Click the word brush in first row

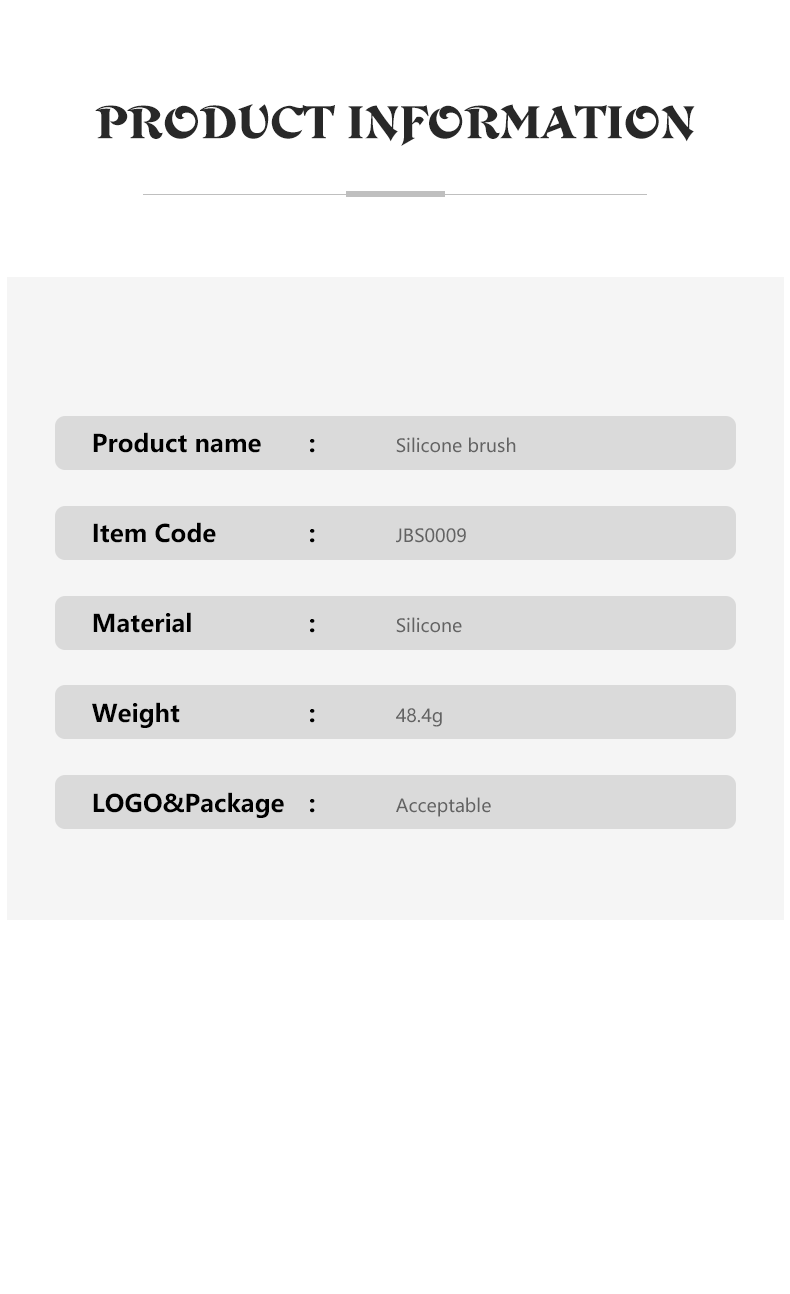491,445
